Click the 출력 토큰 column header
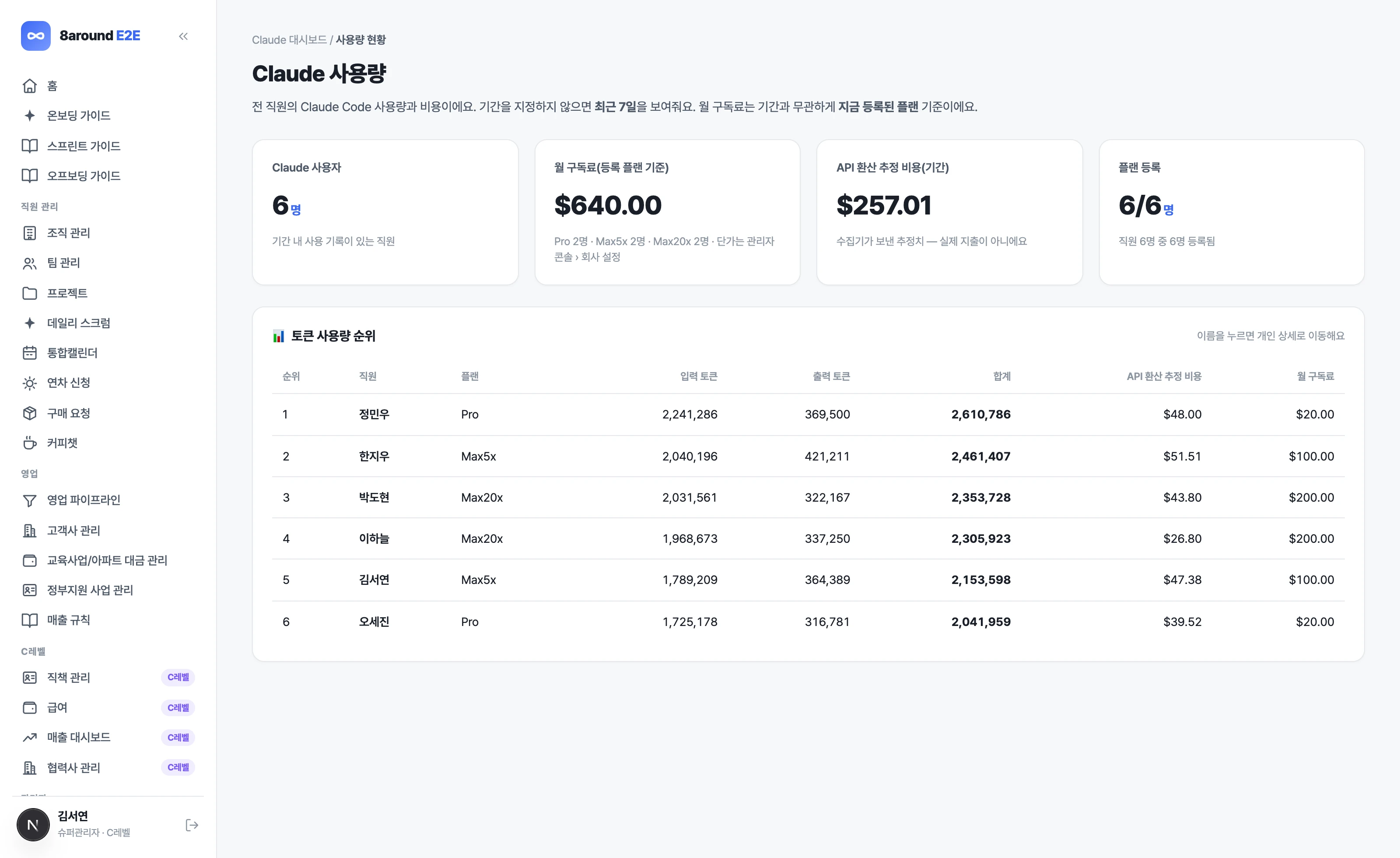This screenshot has height=858, width=1400. [831, 376]
